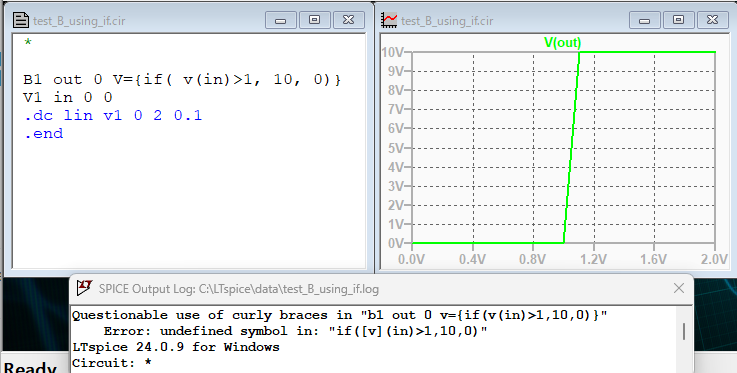Click the 'V1 in 0 0' netlist line

click(x=68, y=97)
